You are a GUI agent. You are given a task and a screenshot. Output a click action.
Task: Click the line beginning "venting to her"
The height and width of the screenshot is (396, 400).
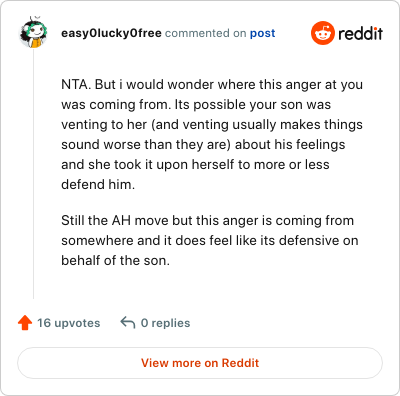coord(212,125)
